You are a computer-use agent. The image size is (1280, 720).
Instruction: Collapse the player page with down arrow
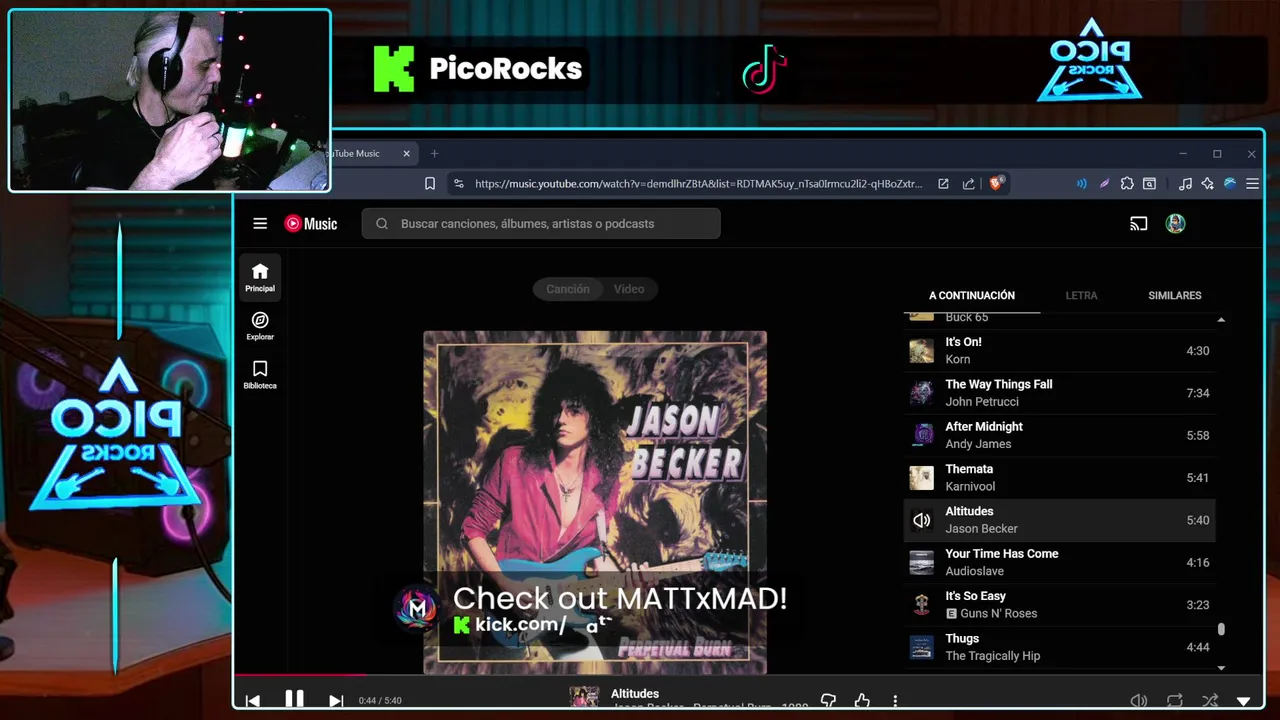(x=1244, y=702)
